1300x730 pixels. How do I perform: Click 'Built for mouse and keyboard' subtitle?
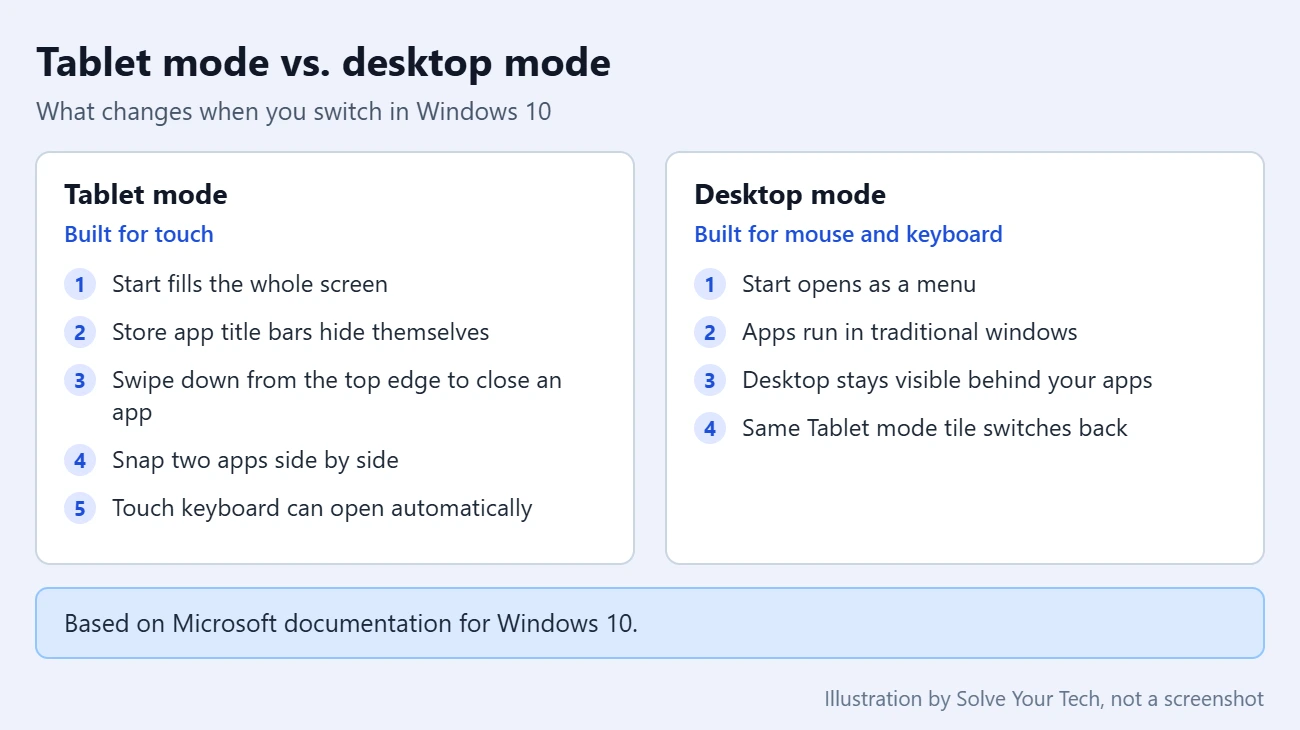[848, 234]
